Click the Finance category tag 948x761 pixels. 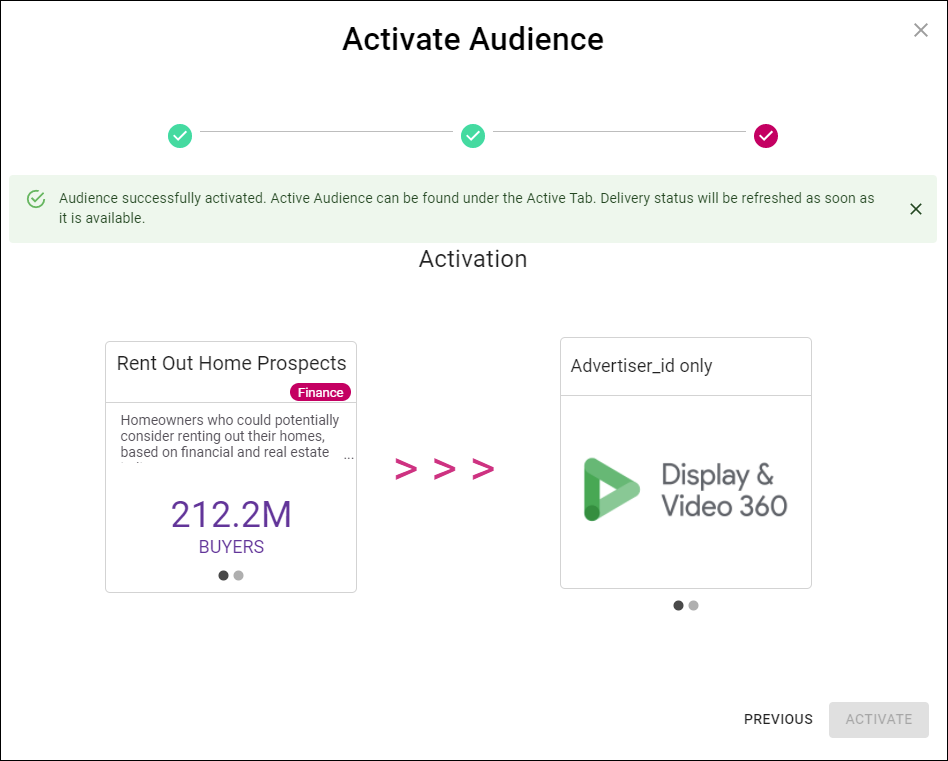[x=320, y=392]
